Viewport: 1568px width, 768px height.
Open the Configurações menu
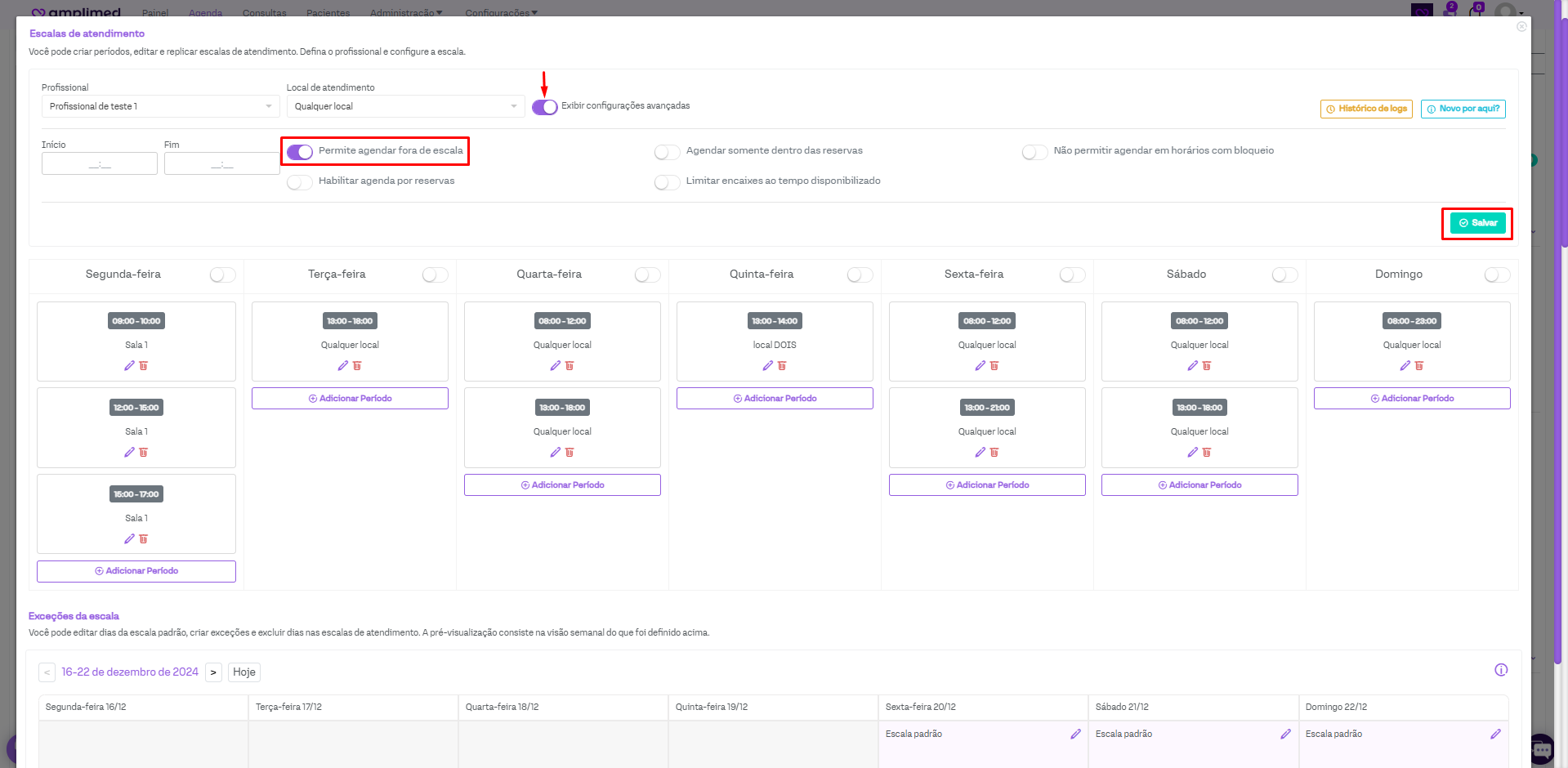(x=501, y=13)
